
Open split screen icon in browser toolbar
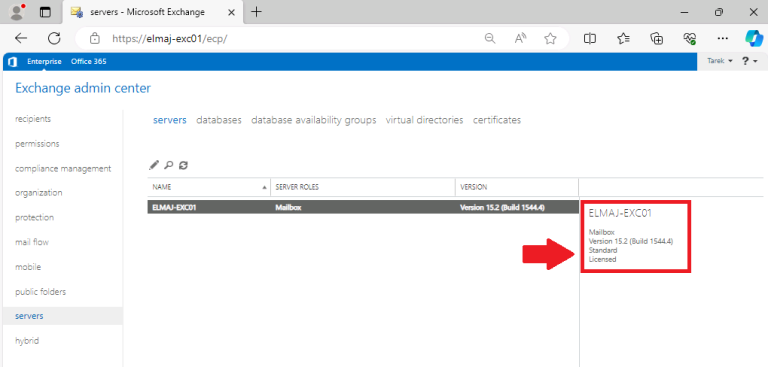point(590,39)
